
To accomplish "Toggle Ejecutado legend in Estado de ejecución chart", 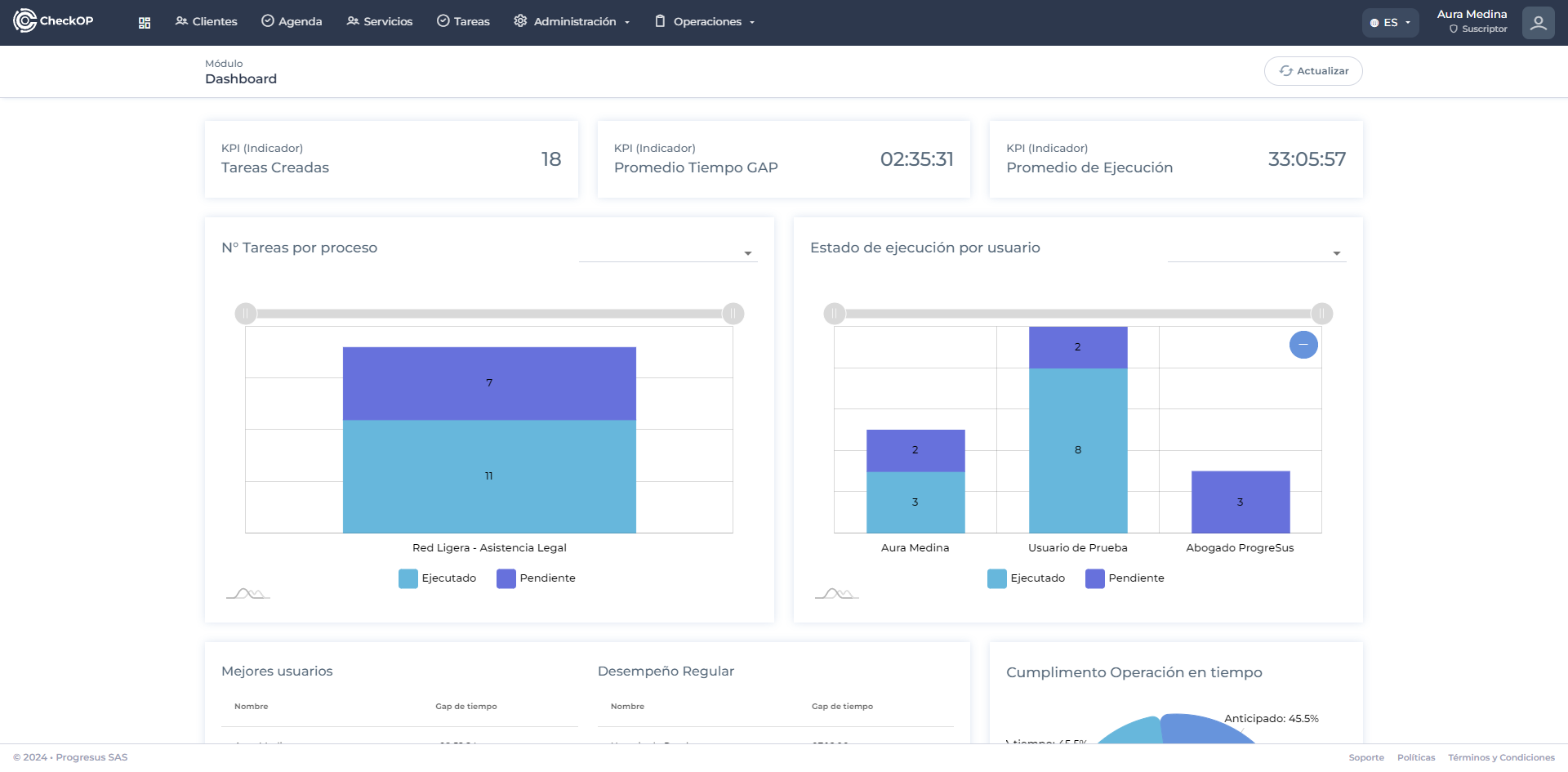I will tap(1027, 578).
